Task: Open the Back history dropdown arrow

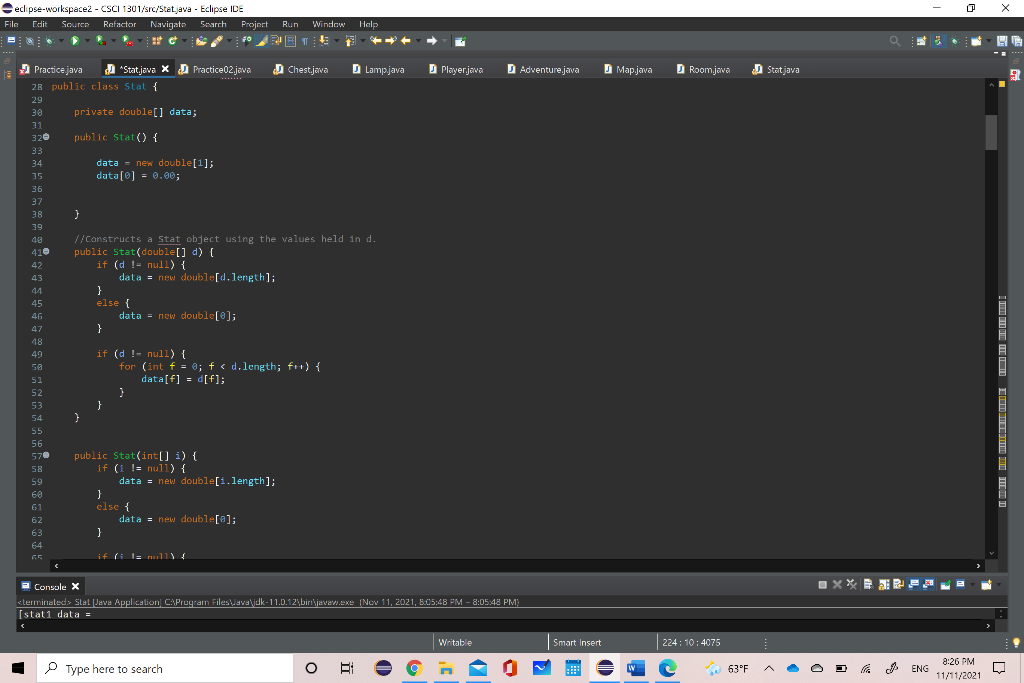Action: [x=418, y=41]
